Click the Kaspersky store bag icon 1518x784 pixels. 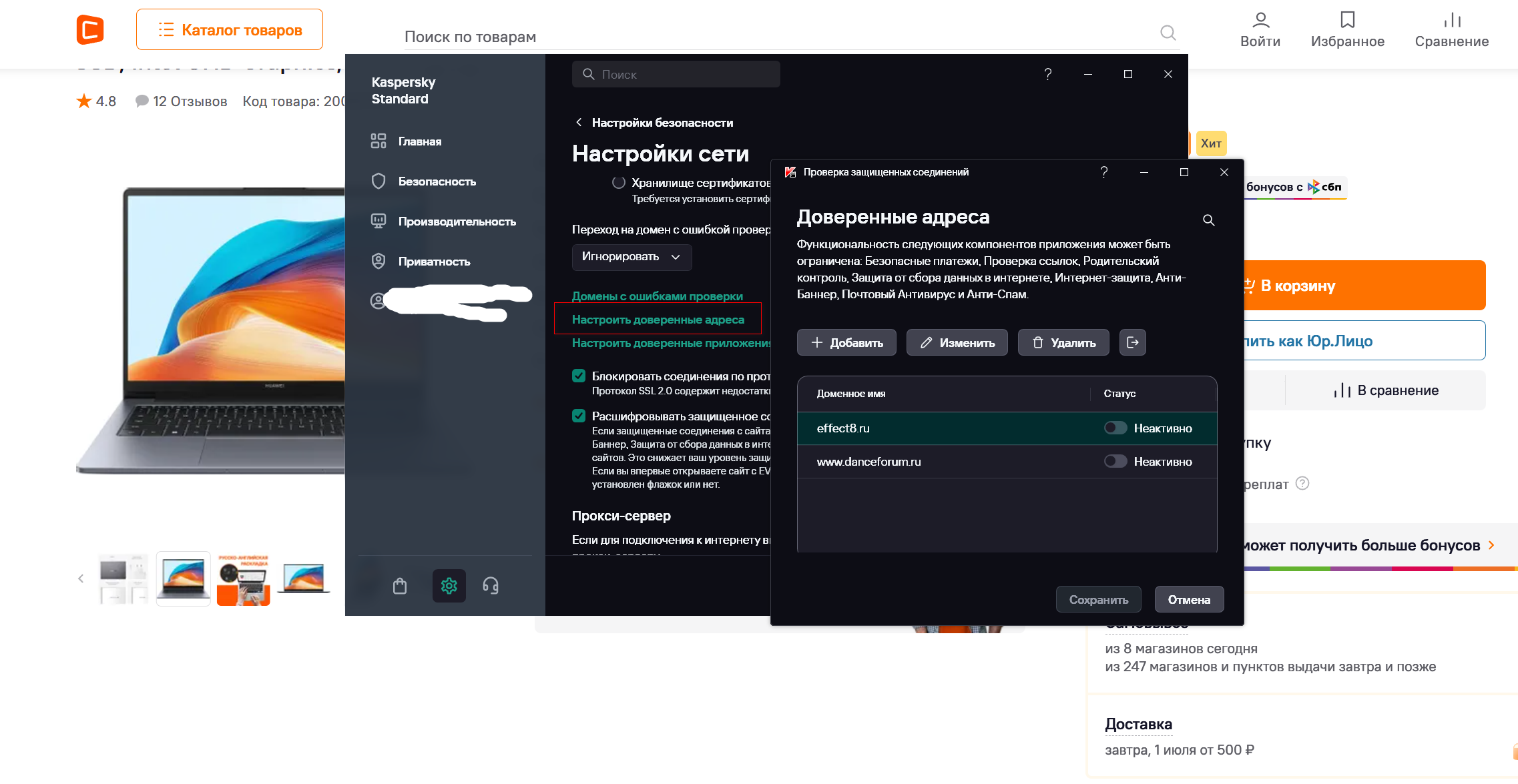click(400, 586)
